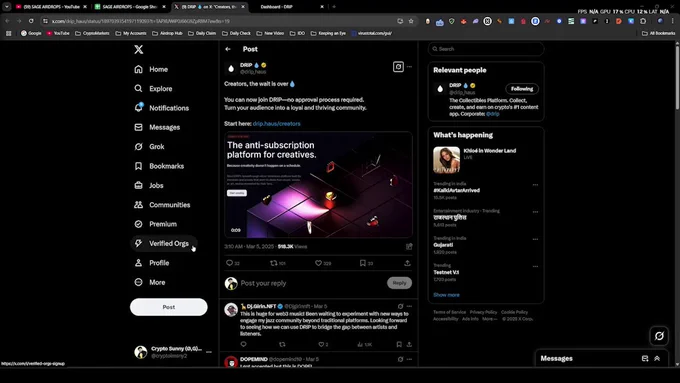The image size is (680, 383).
Task: Click new message icon in Messages drawer
Action: pyautogui.click(x=645, y=359)
